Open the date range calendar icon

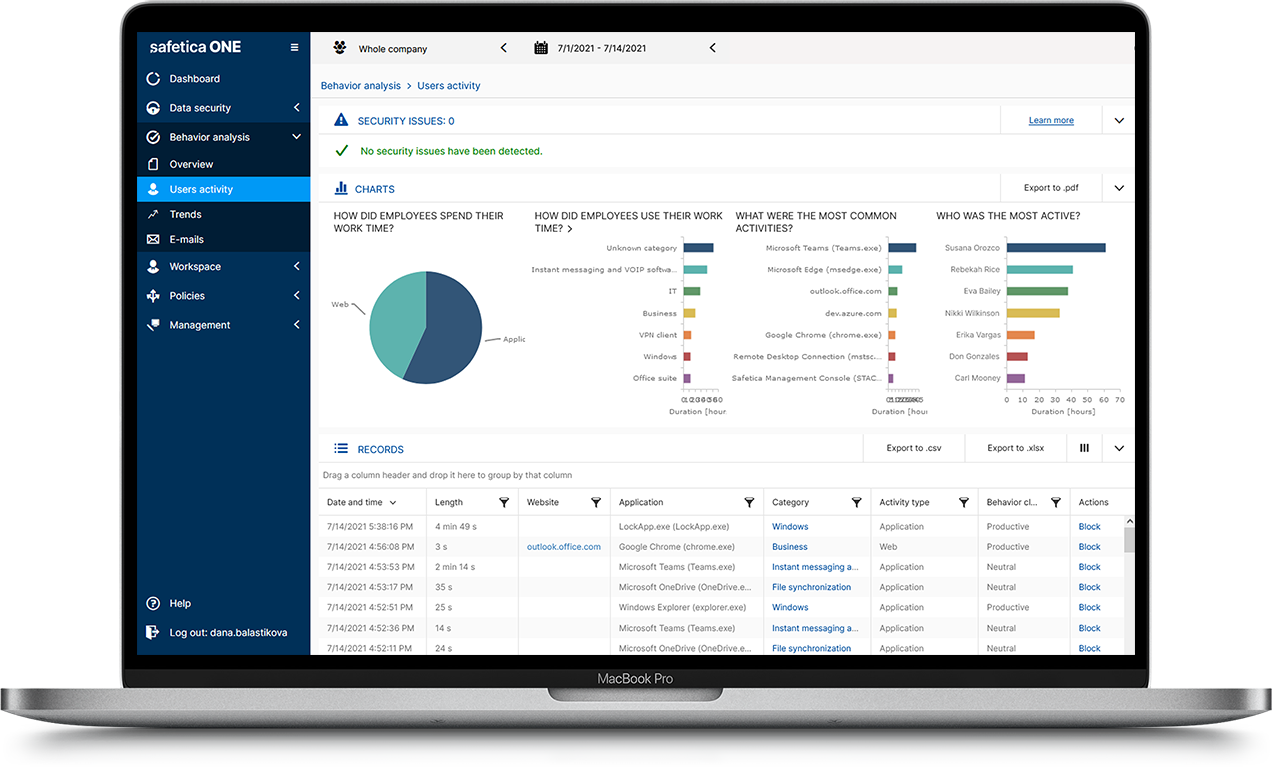tap(541, 48)
